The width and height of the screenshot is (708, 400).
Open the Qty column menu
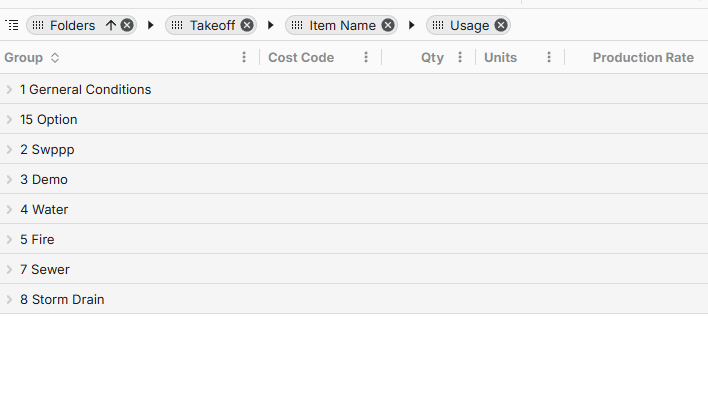pyautogui.click(x=460, y=58)
